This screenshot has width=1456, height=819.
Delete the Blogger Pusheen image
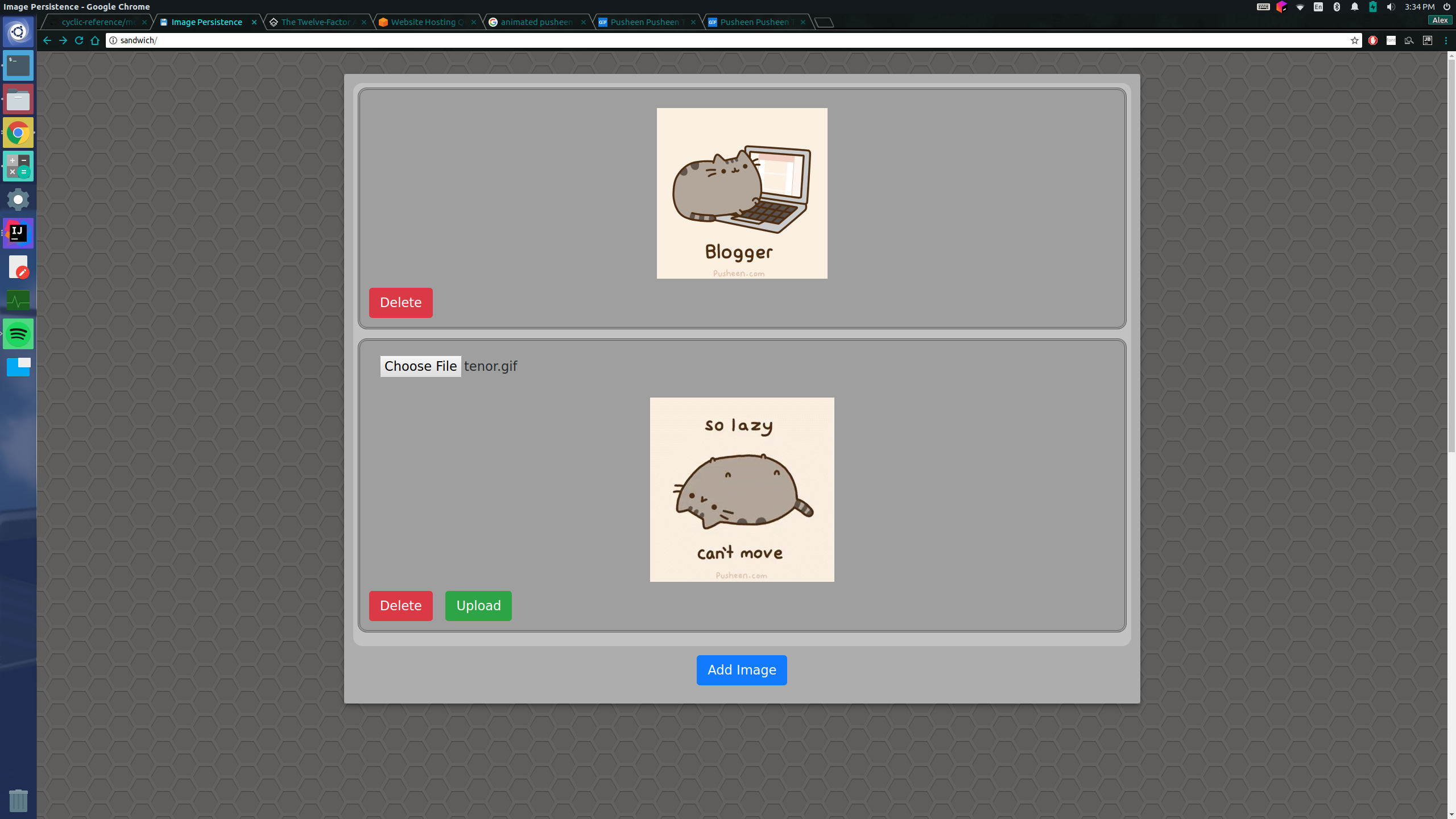pos(400,303)
